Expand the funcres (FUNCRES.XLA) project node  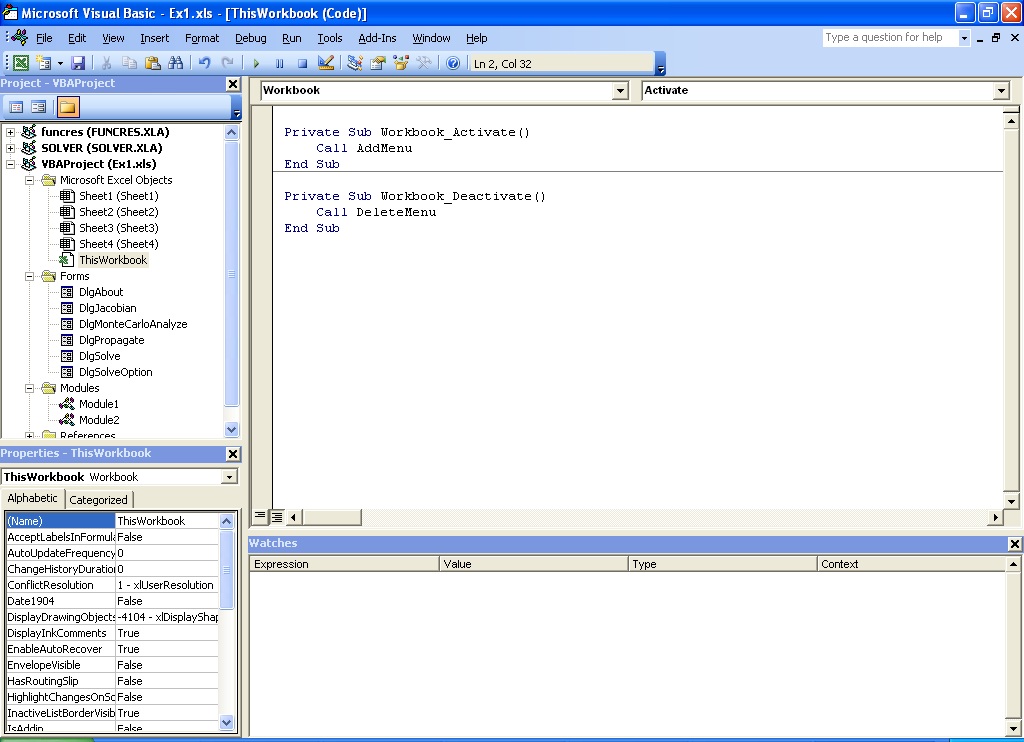tap(10, 132)
